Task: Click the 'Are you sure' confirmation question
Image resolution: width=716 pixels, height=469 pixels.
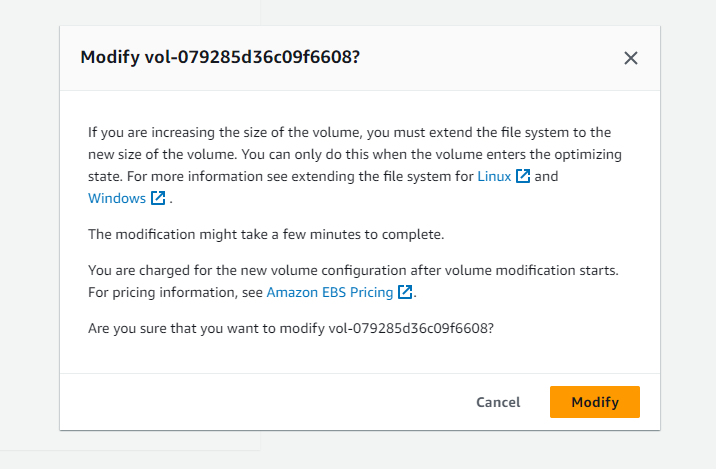Action: coord(291,328)
